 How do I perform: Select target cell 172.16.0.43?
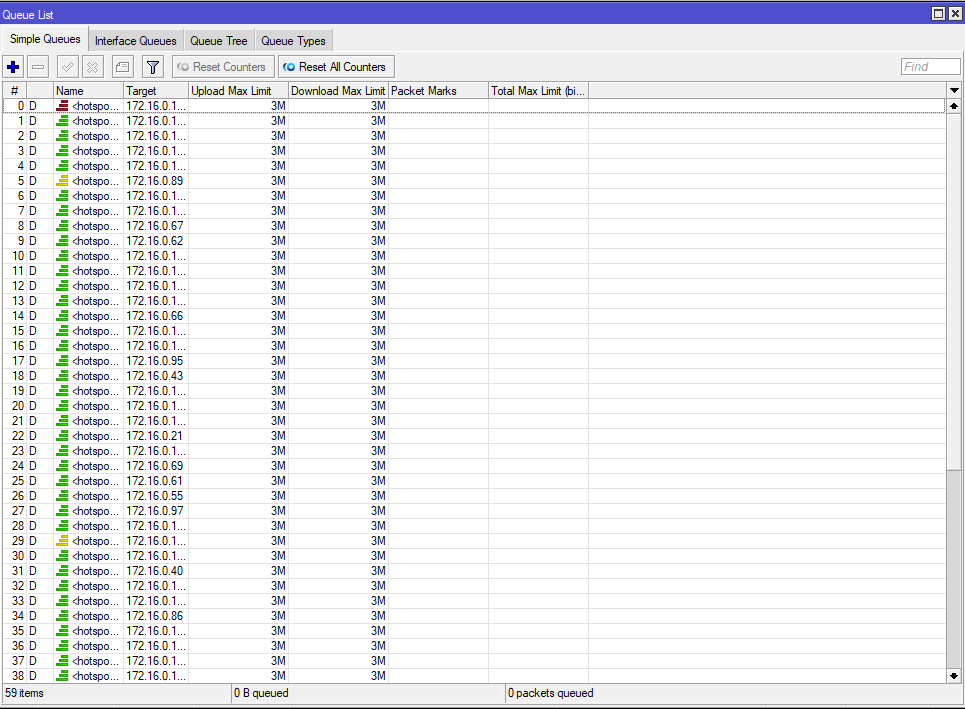(x=154, y=376)
